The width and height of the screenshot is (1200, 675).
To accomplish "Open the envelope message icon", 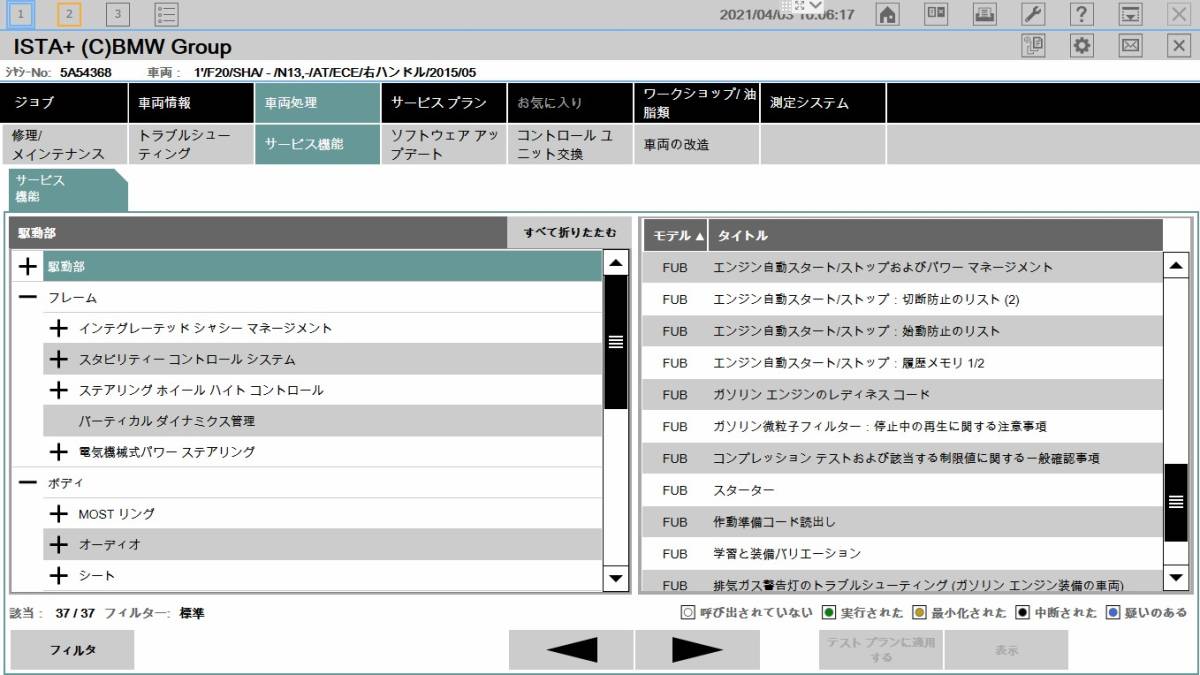I will 1130,47.
